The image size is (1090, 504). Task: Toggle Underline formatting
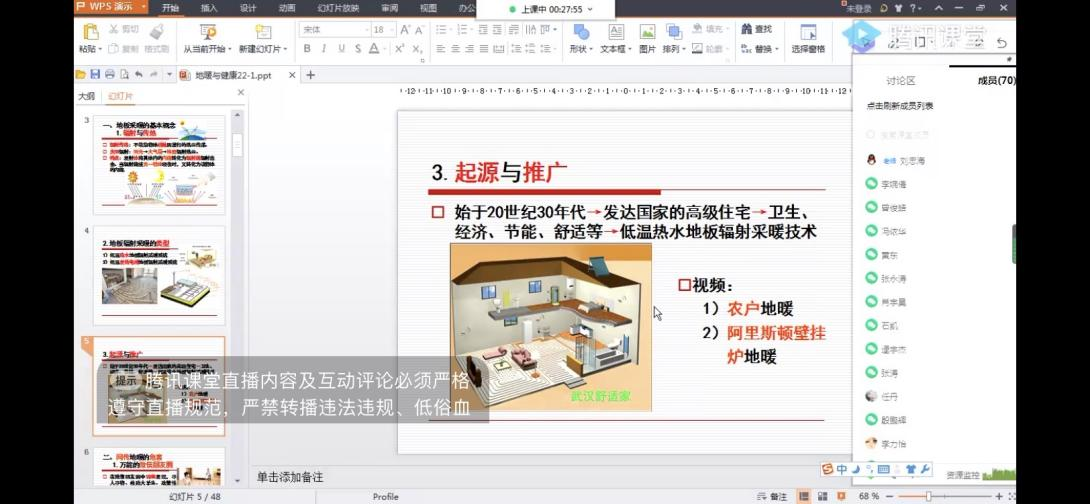pyautogui.click(x=342, y=48)
